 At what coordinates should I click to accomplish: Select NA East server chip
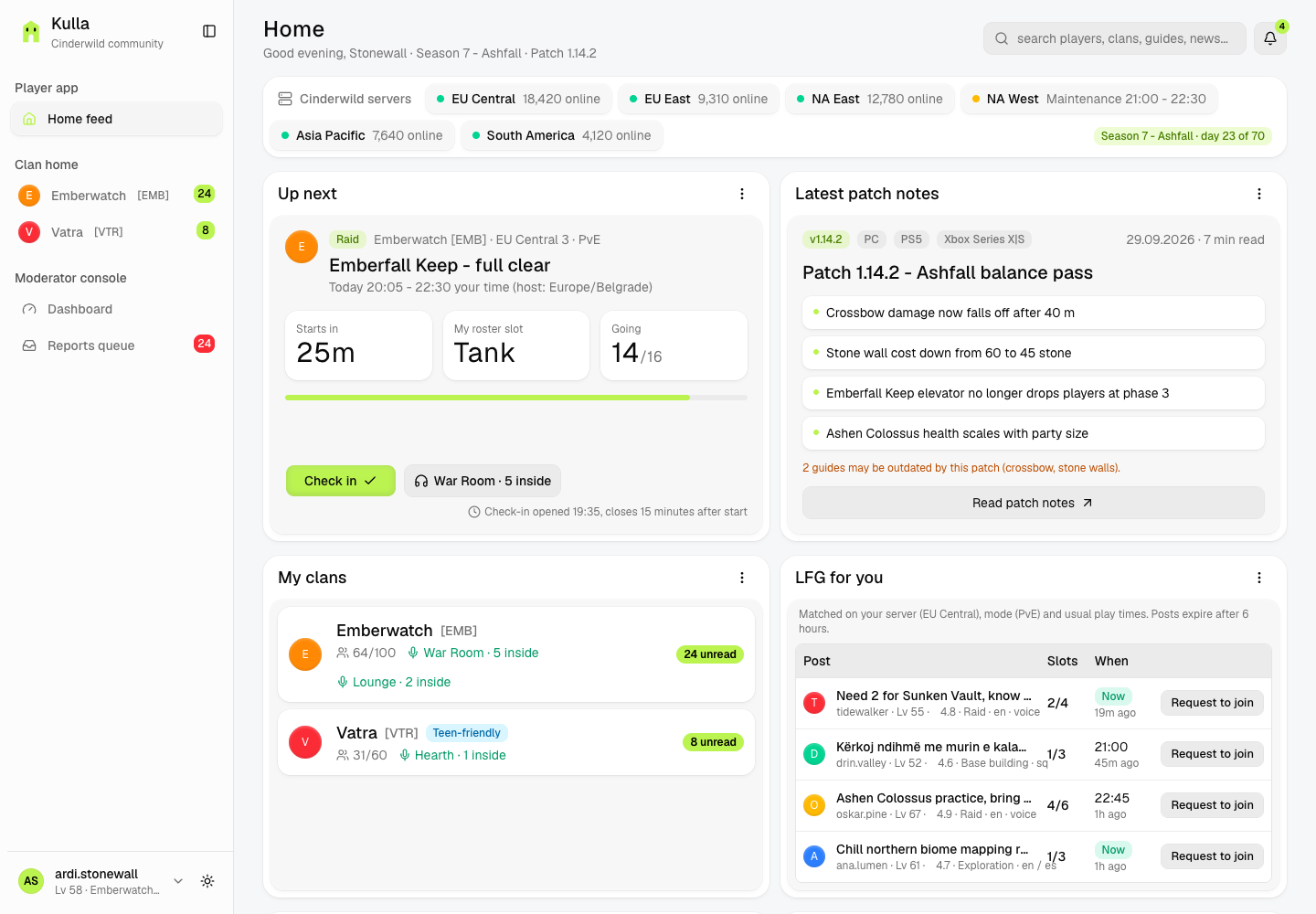pyautogui.click(x=870, y=99)
